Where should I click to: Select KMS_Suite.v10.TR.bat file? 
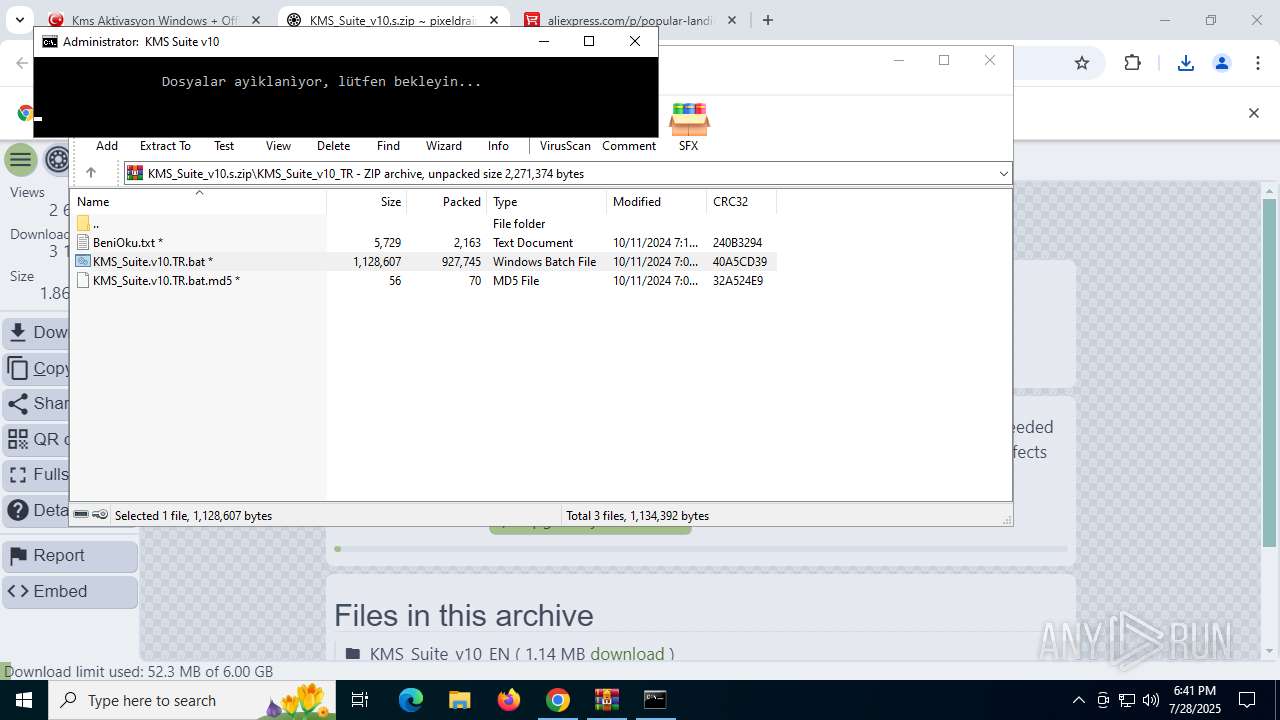click(152, 262)
